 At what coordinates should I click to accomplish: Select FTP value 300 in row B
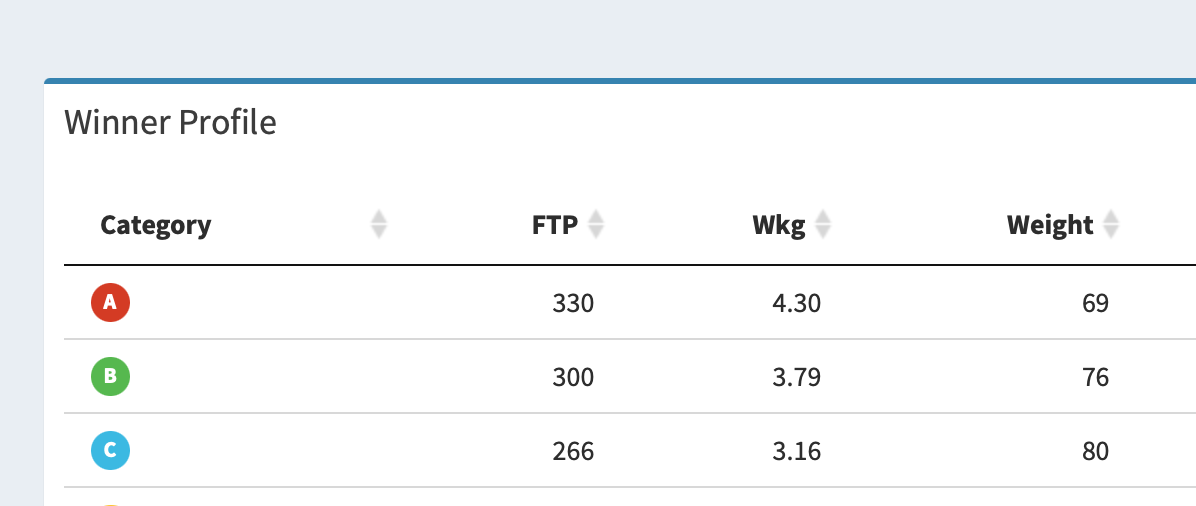click(573, 378)
